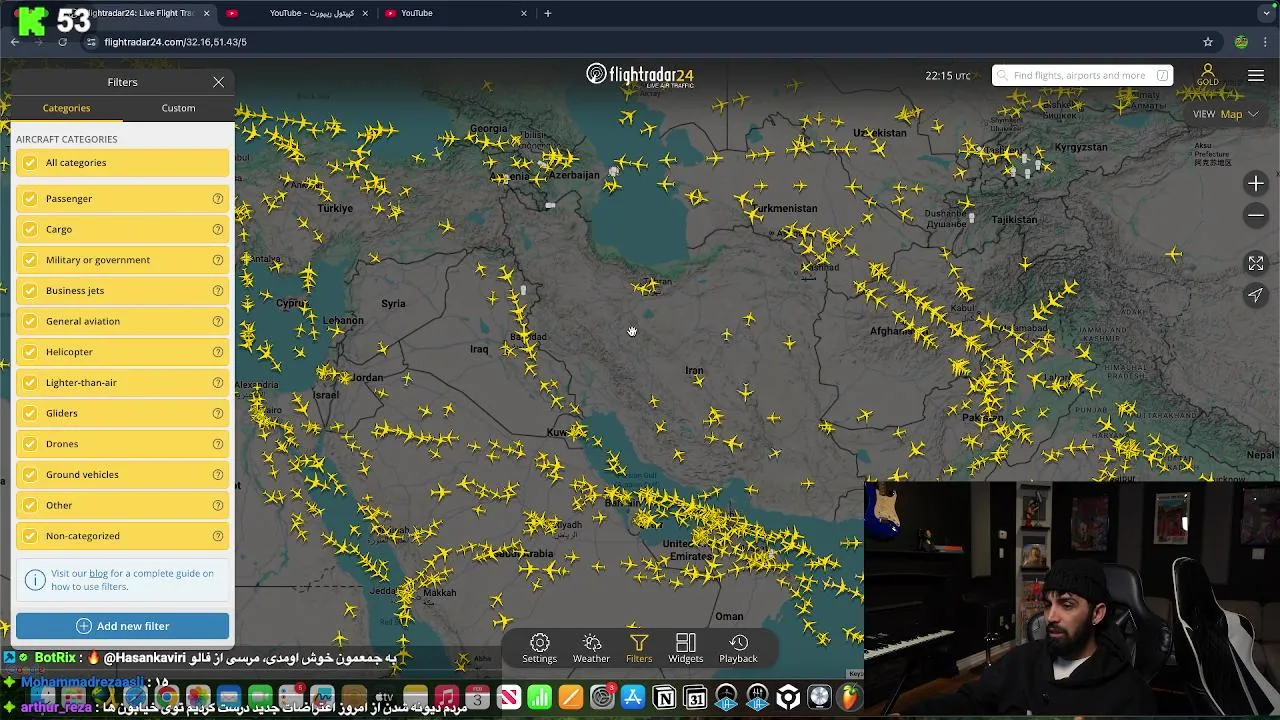Go back in browser history
1280x720 pixels.
pyautogui.click(x=15, y=42)
